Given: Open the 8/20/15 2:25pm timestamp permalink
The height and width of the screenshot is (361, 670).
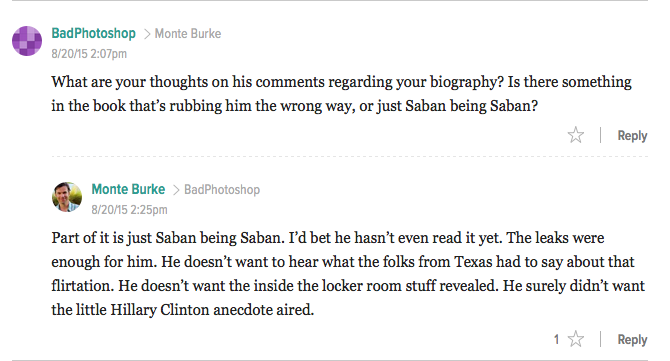Looking at the screenshot, I should coord(129,210).
